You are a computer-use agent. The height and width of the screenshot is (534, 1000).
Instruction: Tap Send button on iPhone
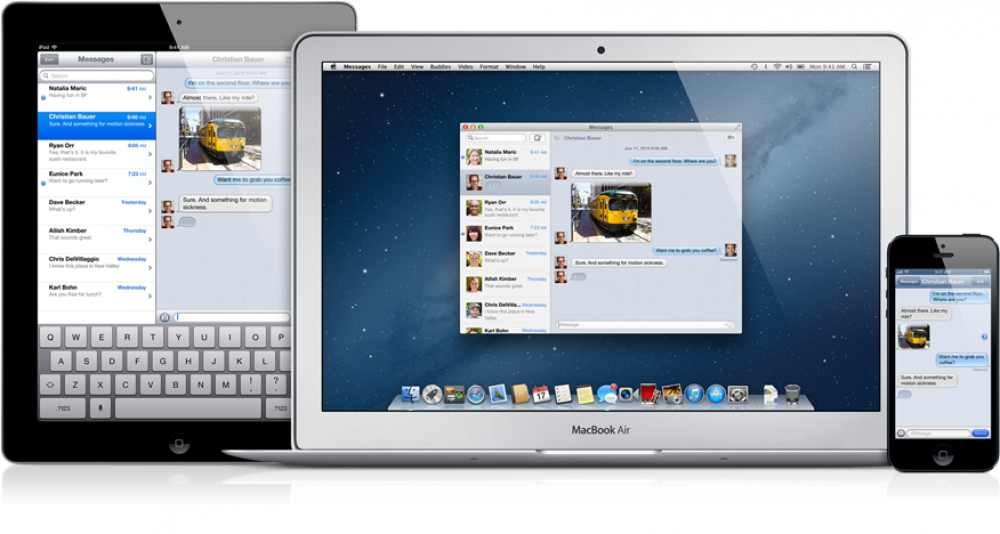(x=980, y=433)
